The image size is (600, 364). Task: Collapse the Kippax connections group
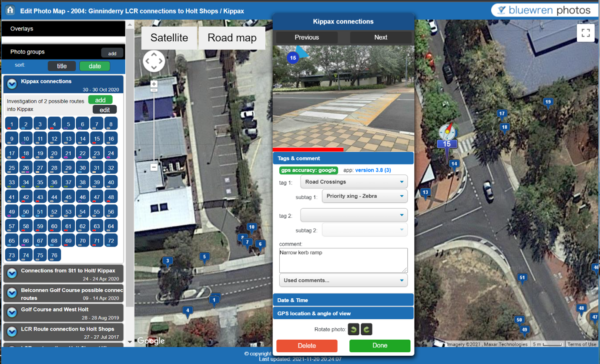[12, 84]
